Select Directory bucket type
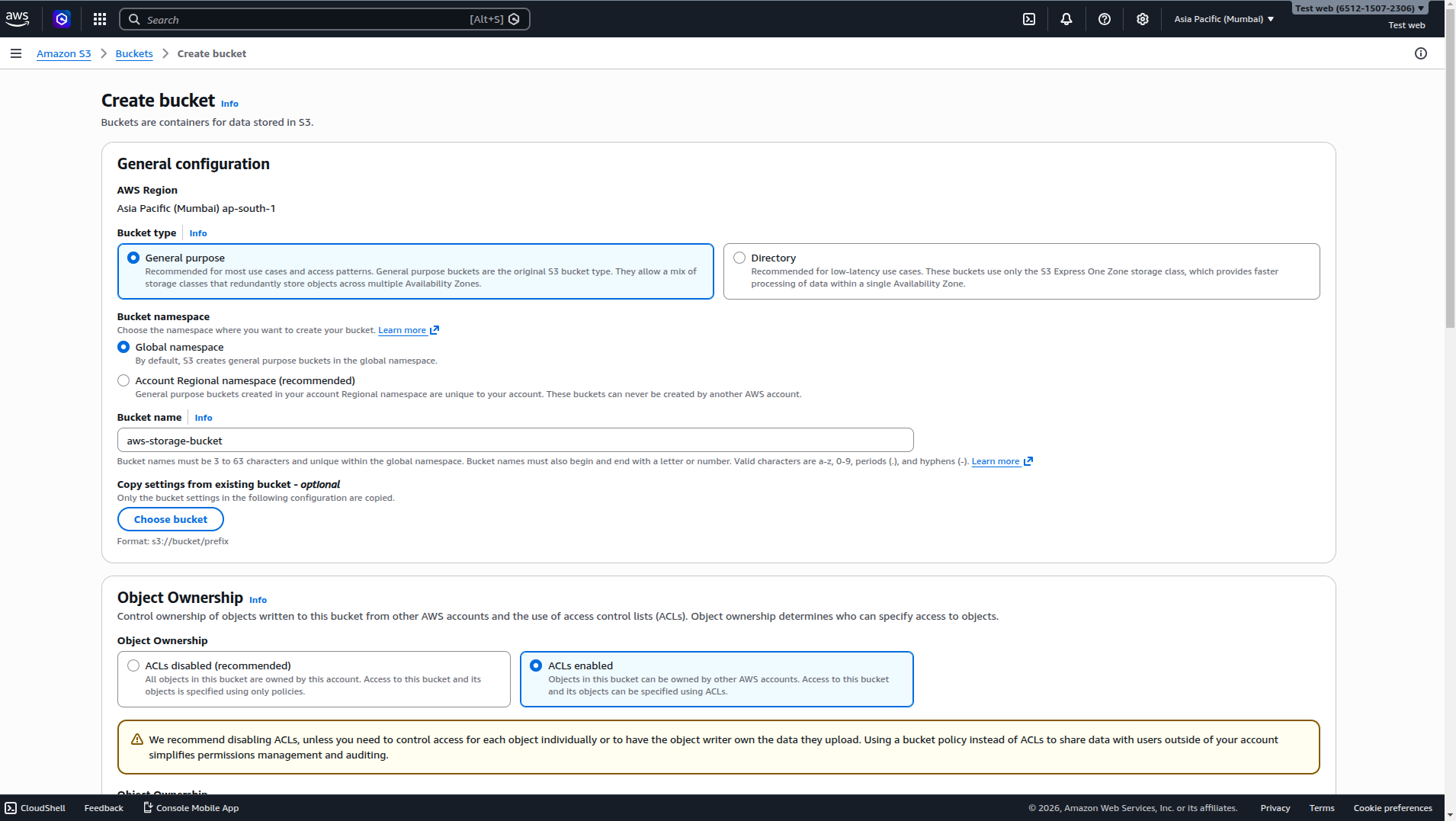 739,258
